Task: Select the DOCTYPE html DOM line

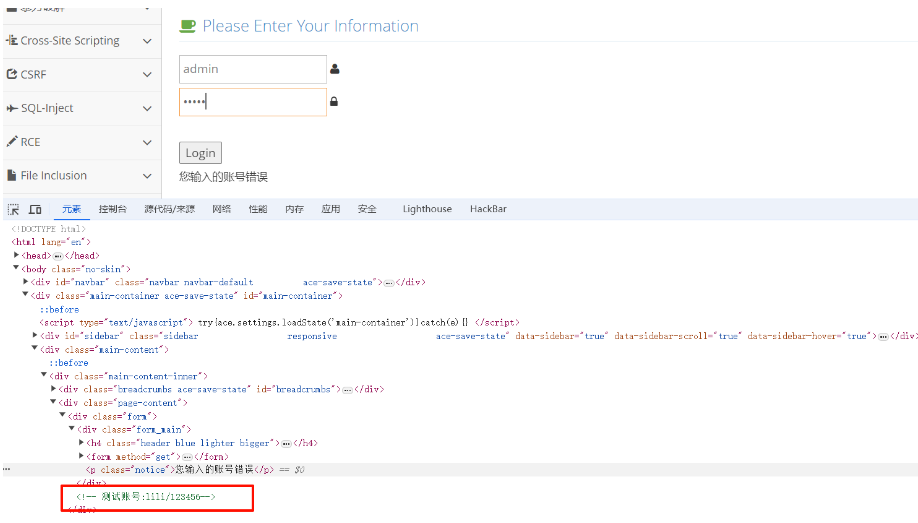Action: (48, 229)
